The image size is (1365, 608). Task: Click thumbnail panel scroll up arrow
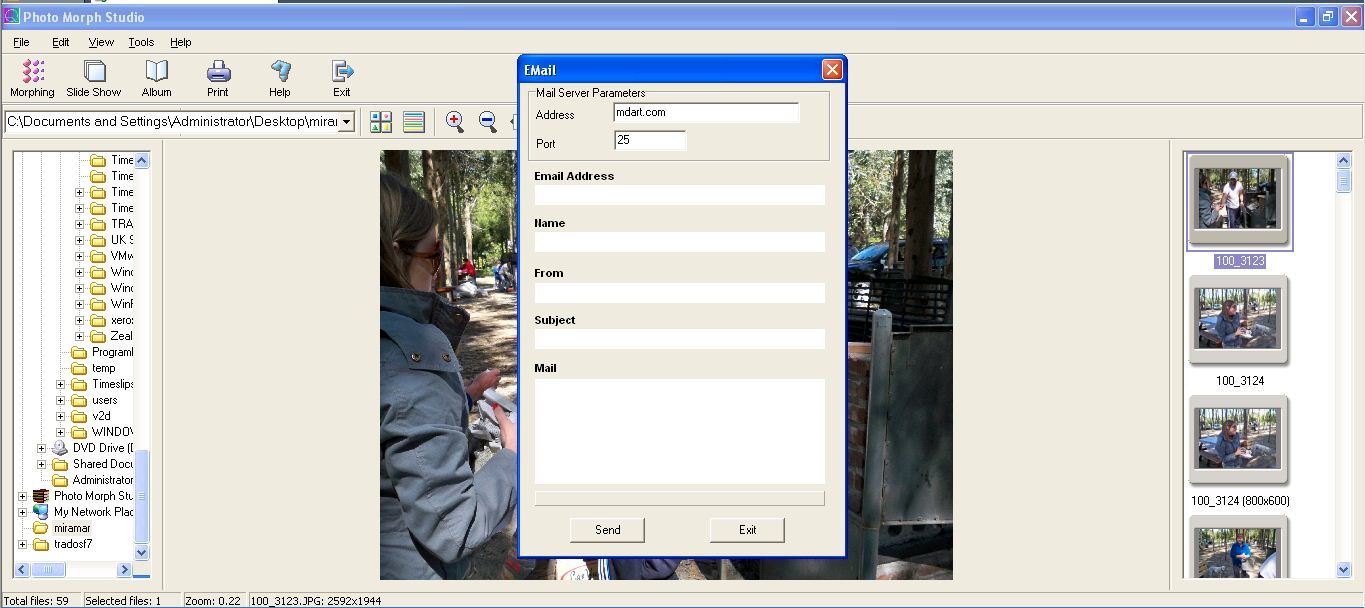1343,160
